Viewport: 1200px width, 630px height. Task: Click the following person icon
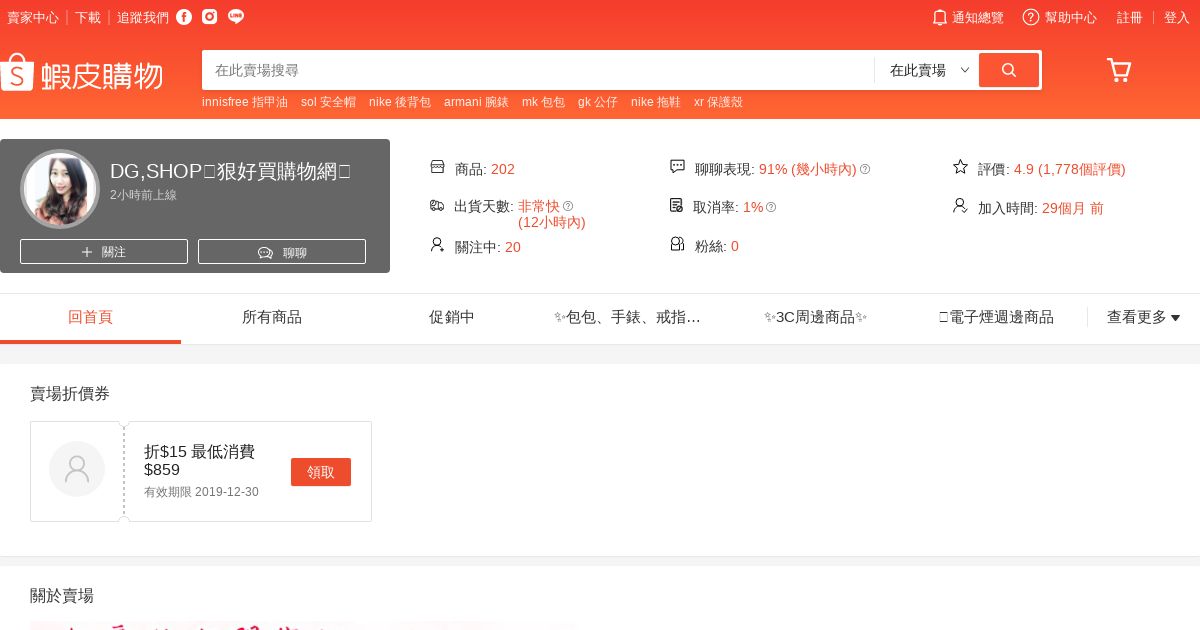pos(437,244)
